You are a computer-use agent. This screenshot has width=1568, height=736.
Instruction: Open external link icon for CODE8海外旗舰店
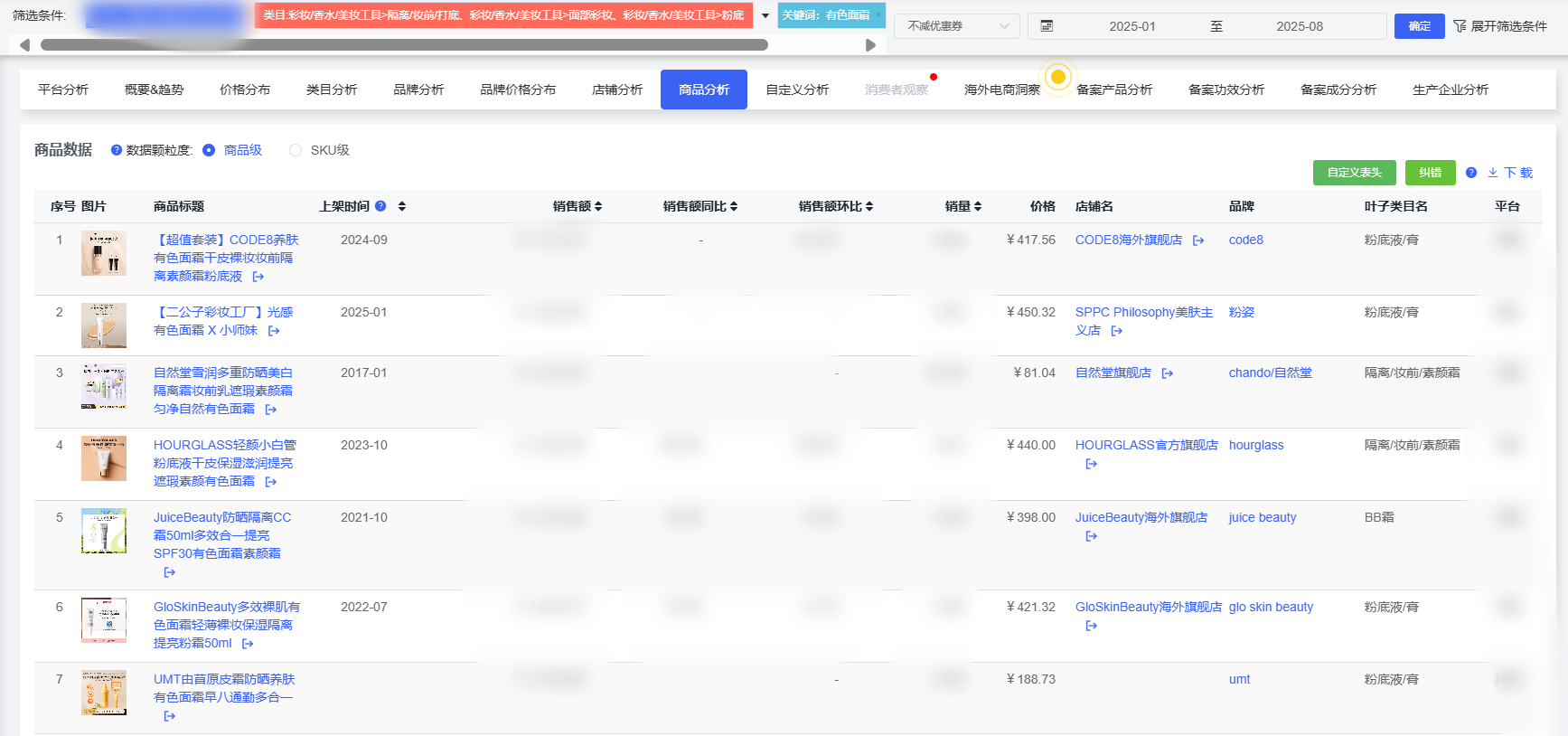click(1198, 241)
